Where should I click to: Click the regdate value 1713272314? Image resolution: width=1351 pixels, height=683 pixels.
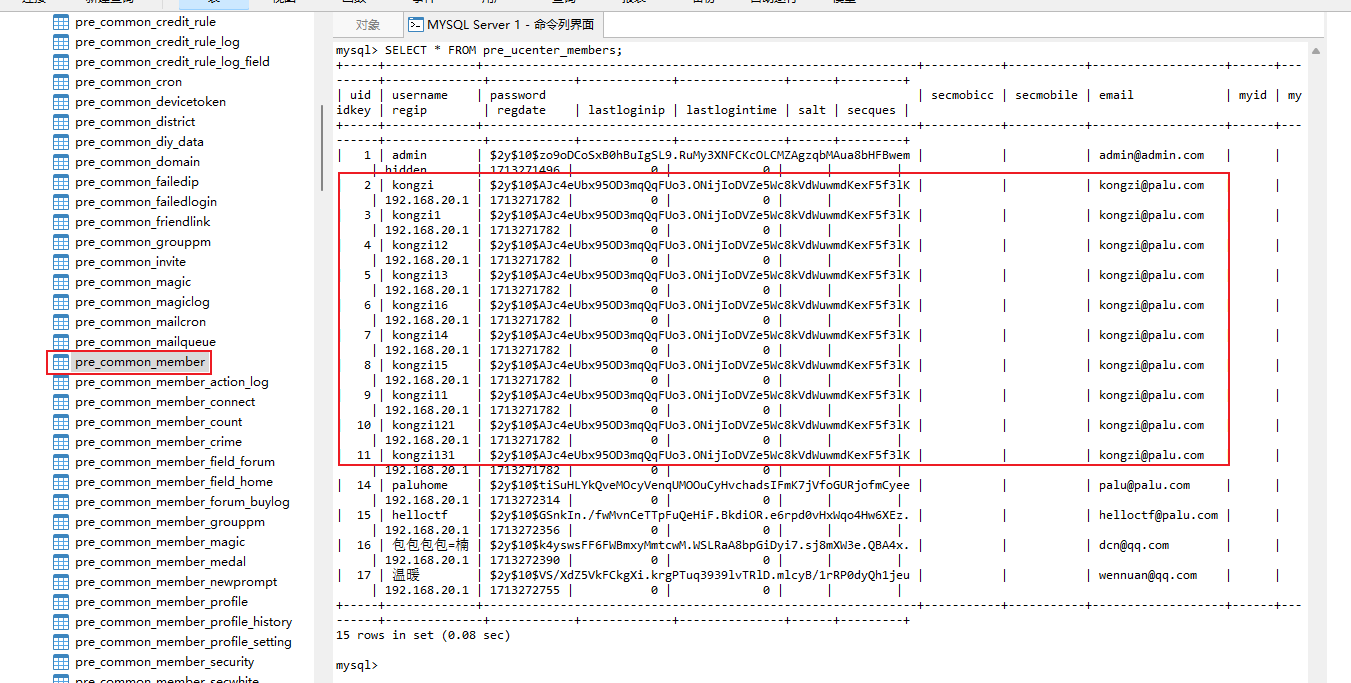[525, 500]
